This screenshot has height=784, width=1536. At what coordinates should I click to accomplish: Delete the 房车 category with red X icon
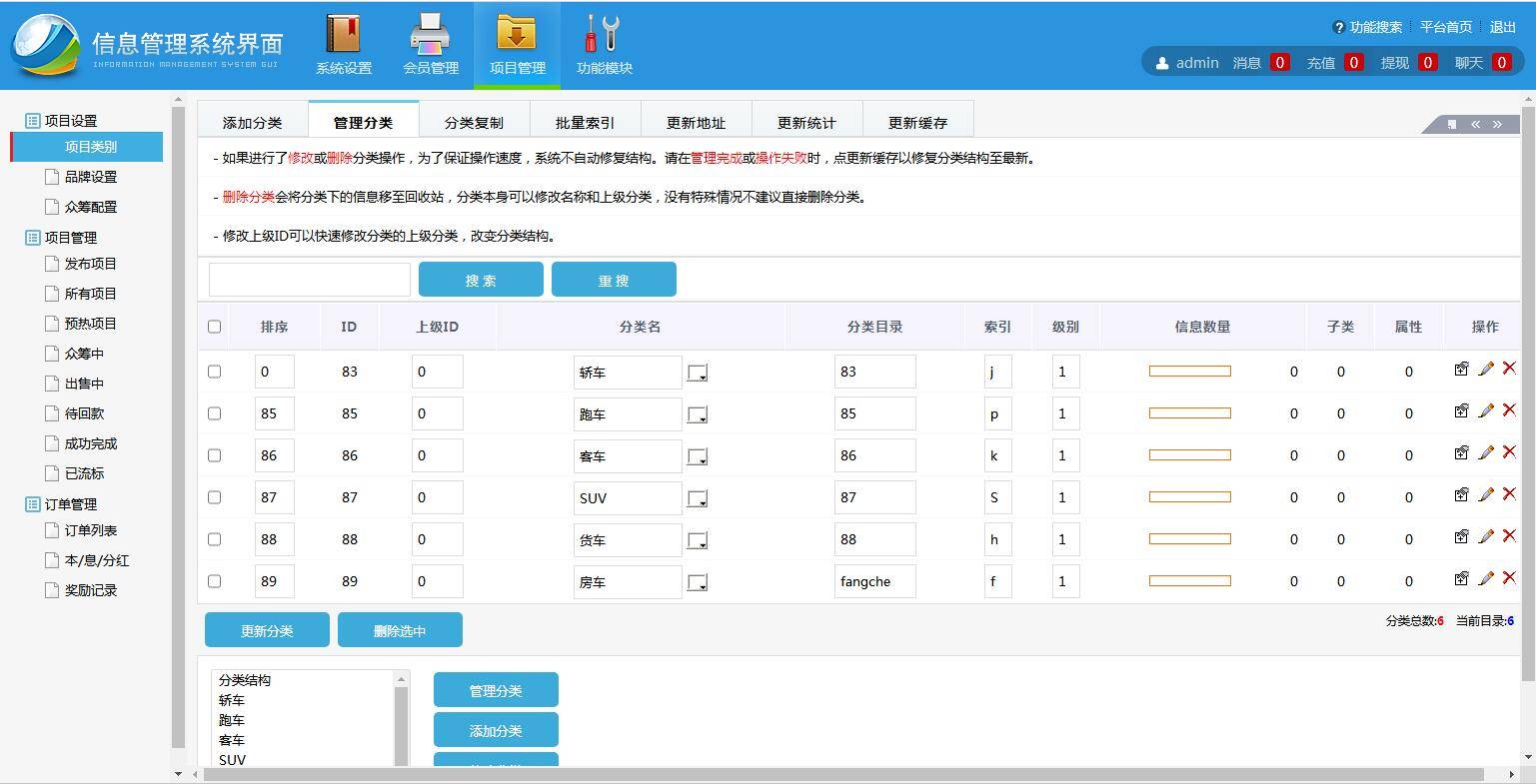click(x=1509, y=577)
